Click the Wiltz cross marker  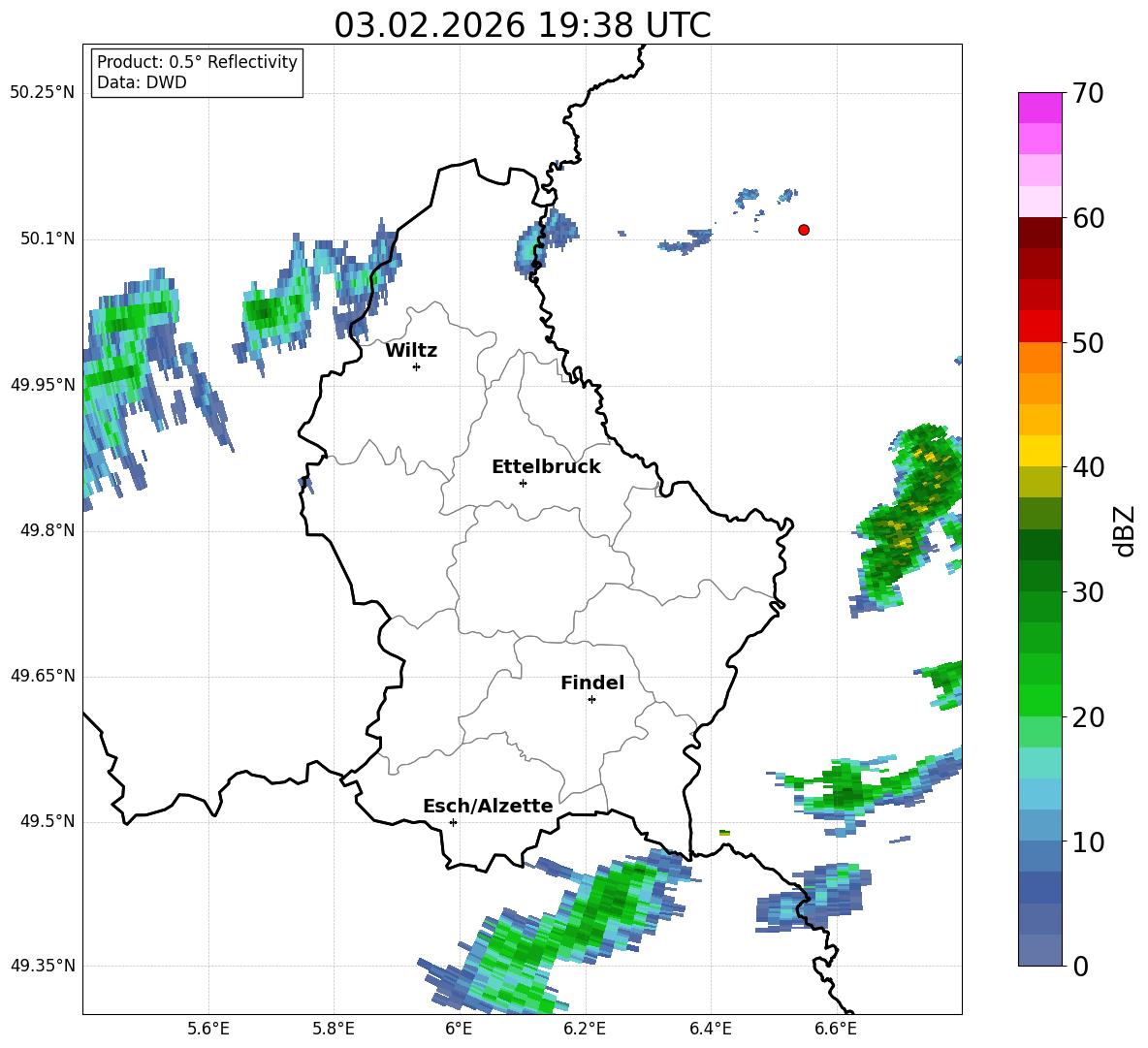coord(417,366)
